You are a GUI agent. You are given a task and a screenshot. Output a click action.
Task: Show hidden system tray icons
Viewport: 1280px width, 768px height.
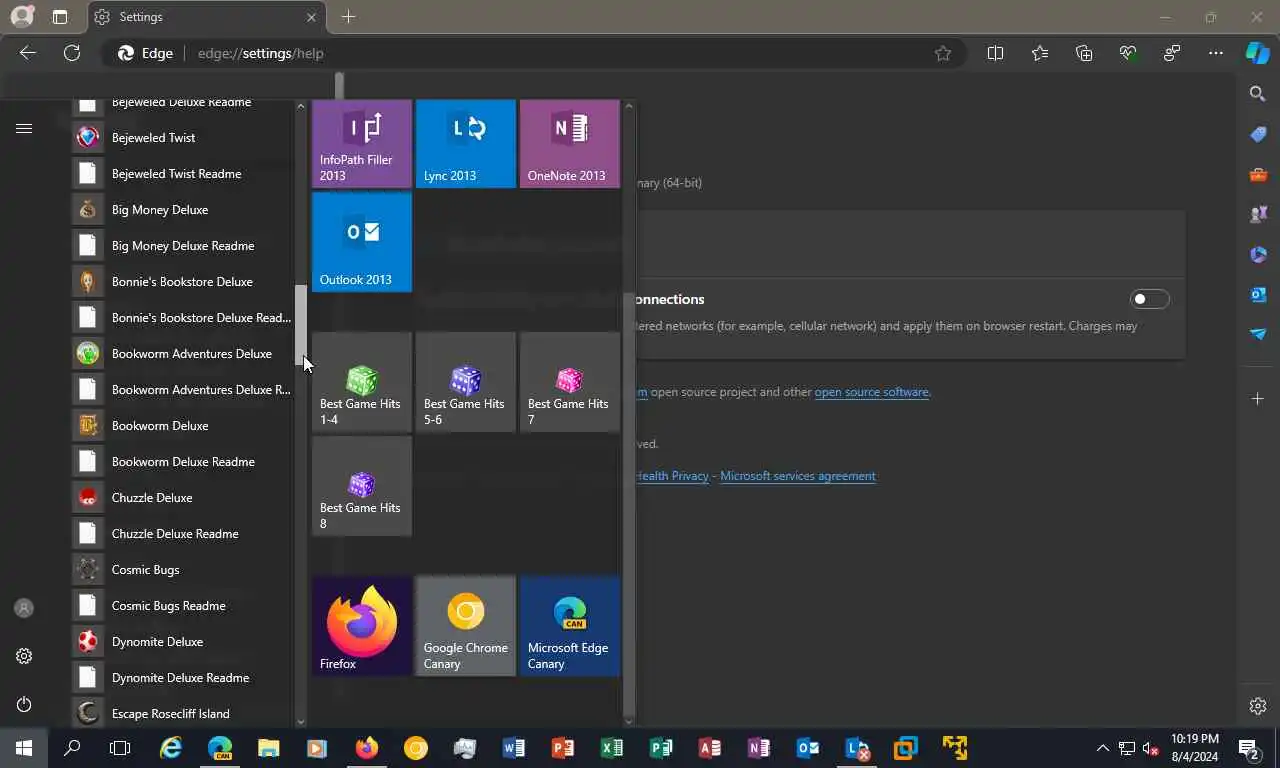tap(1103, 748)
